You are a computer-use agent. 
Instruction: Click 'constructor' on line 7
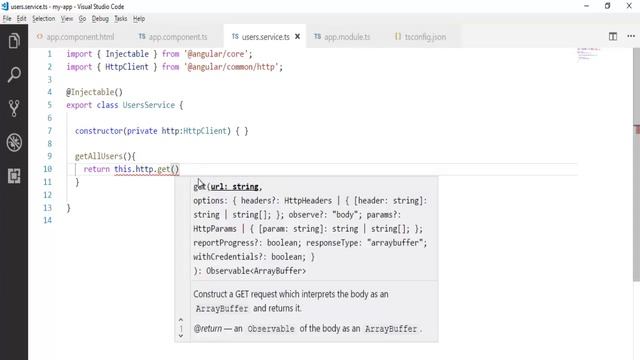point(99,131)
